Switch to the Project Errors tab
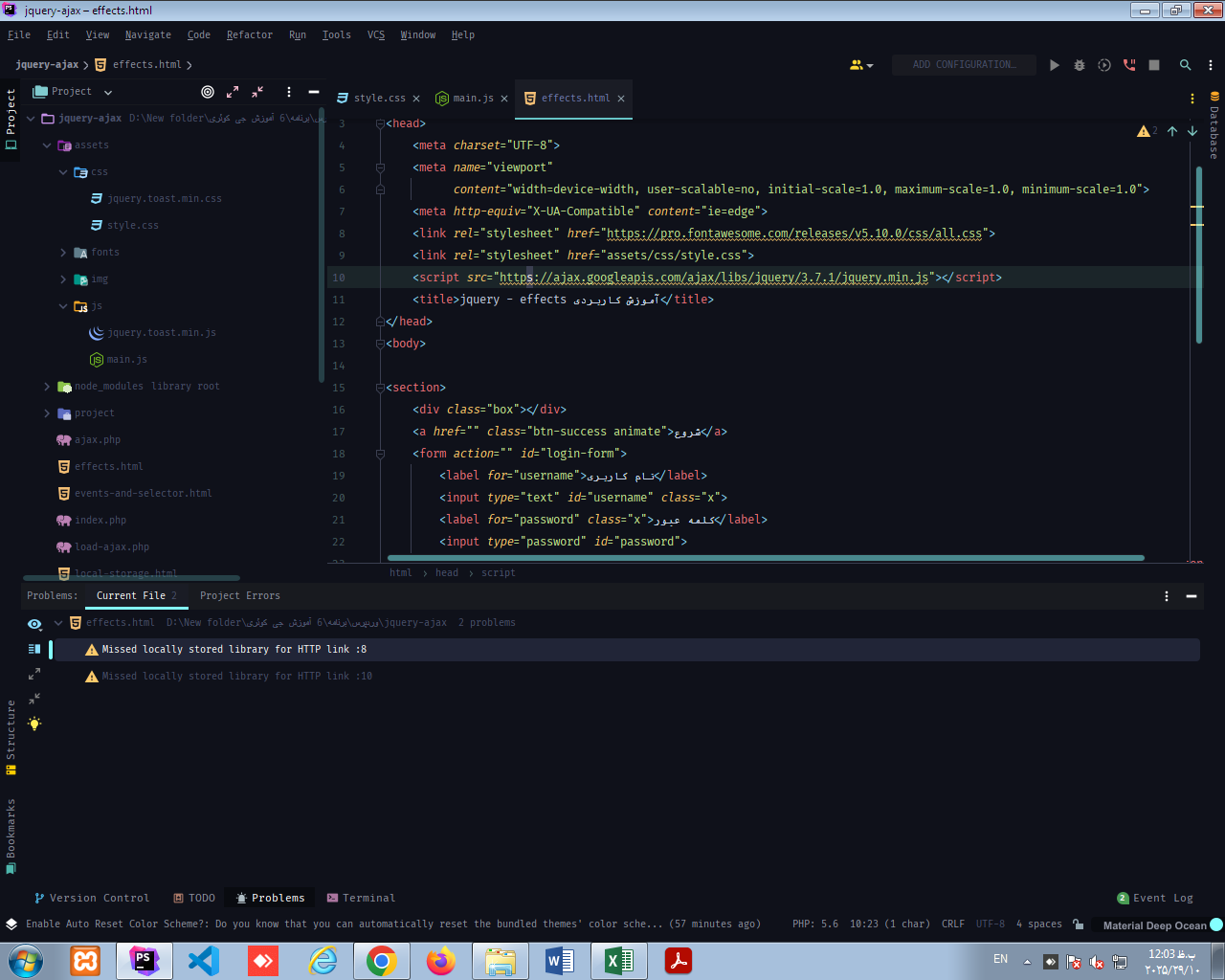The height and width of the screenshot is (980, 1225). (239, 595)
